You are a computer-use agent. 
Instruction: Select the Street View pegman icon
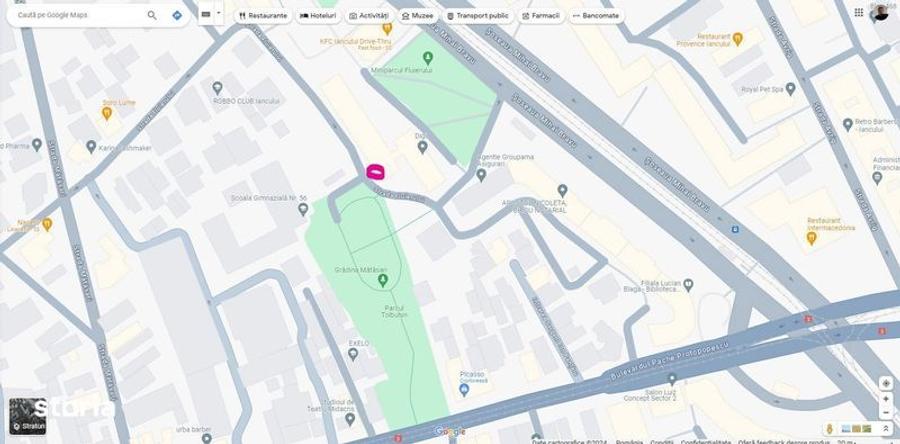tap(829, 429)
